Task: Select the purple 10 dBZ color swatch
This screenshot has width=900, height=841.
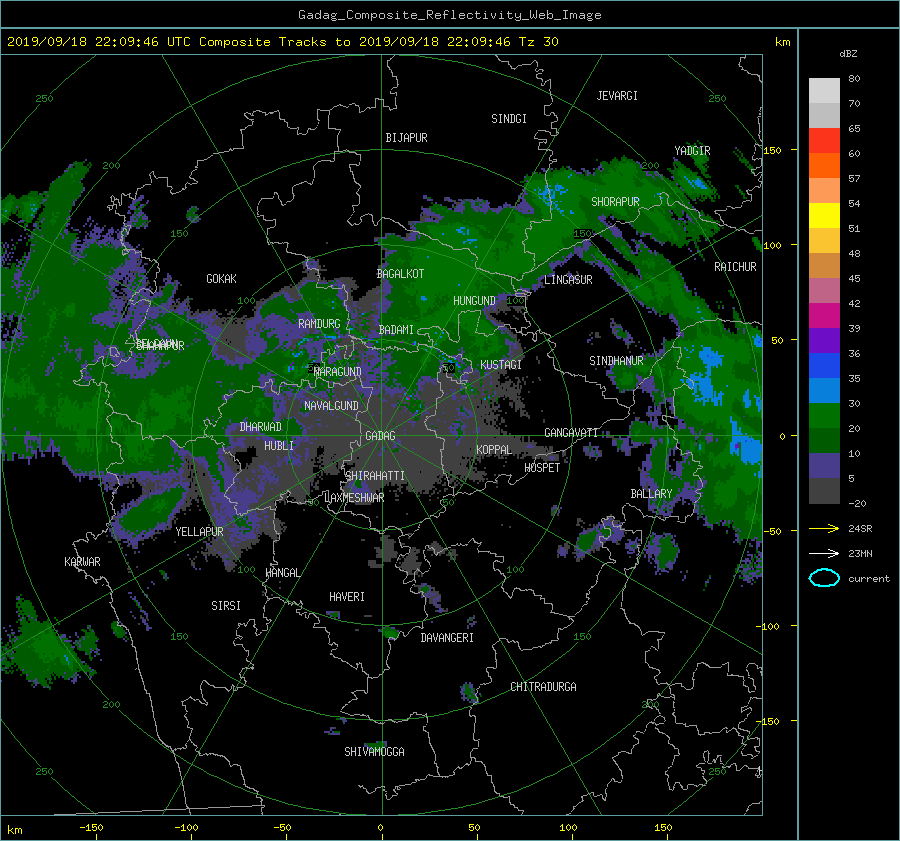Action: 824,465
